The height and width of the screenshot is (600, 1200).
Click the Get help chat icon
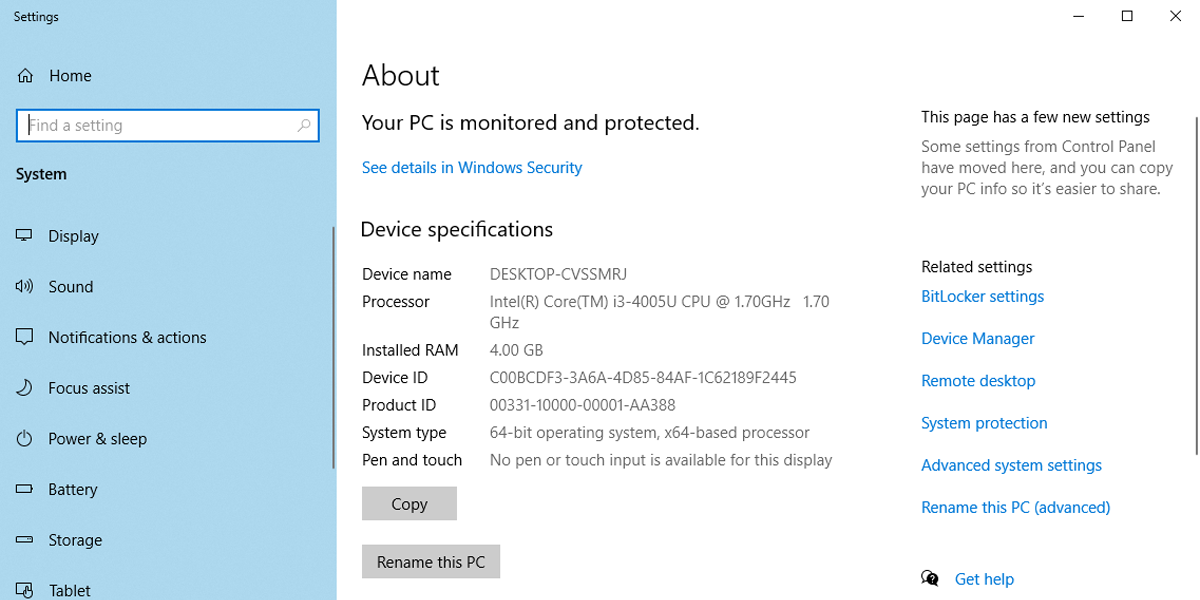click(930, 578)
